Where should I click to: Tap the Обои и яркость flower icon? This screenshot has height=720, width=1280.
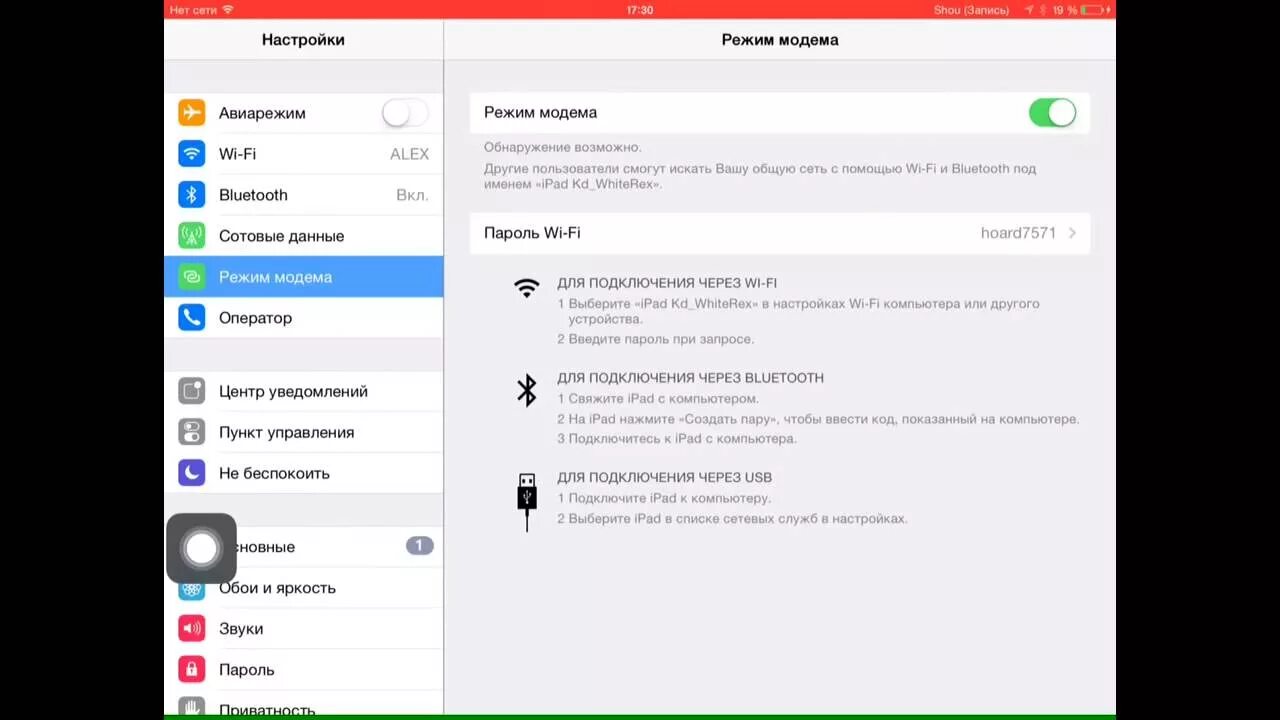coord(191,589)
